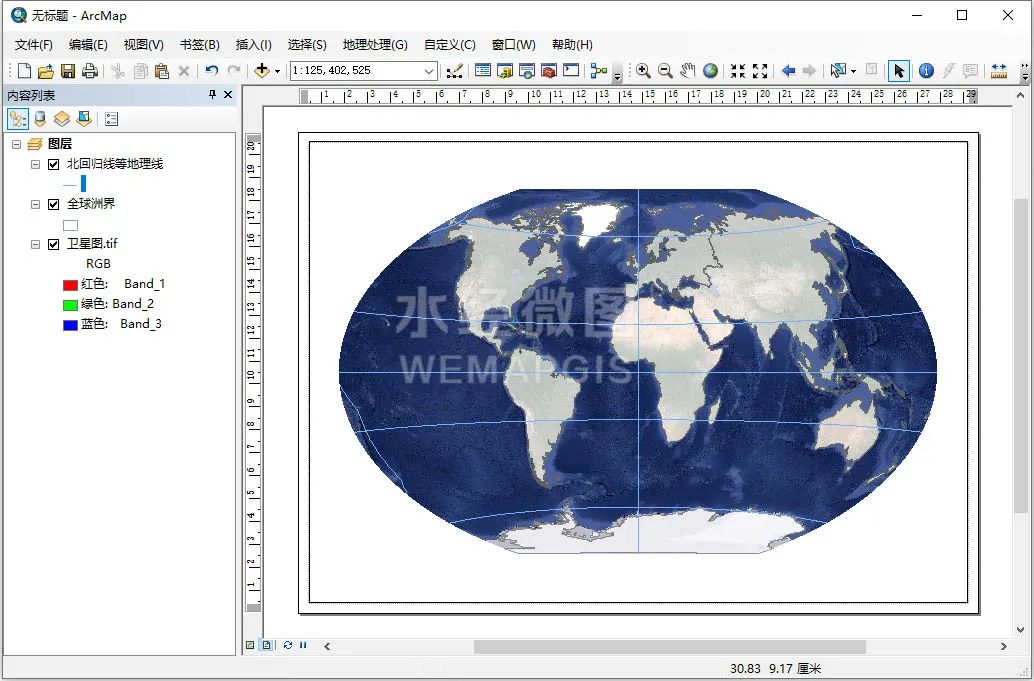
Task: Select the Identify tool
Action: [926, 70]
